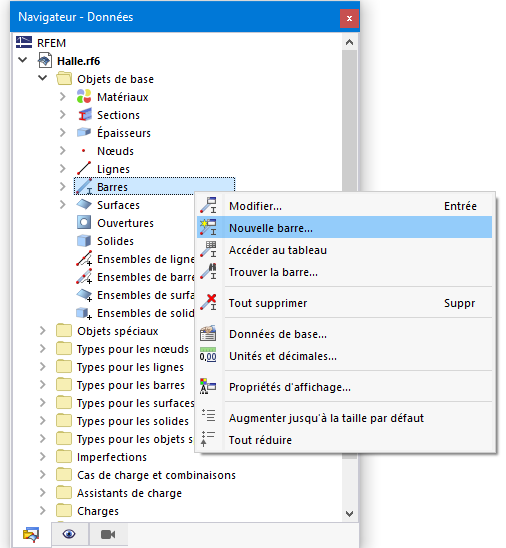Click the Données de base clipboard icon

pyautogui.click(x=208, y=333)
